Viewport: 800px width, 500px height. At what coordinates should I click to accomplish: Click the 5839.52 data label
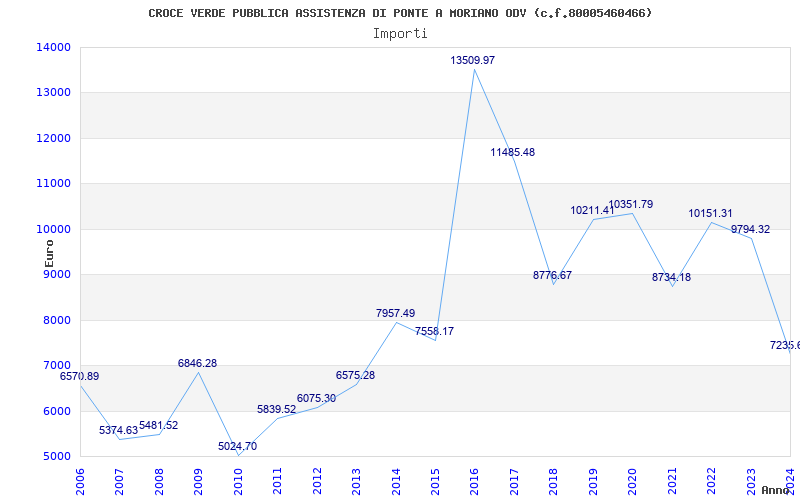277,409
